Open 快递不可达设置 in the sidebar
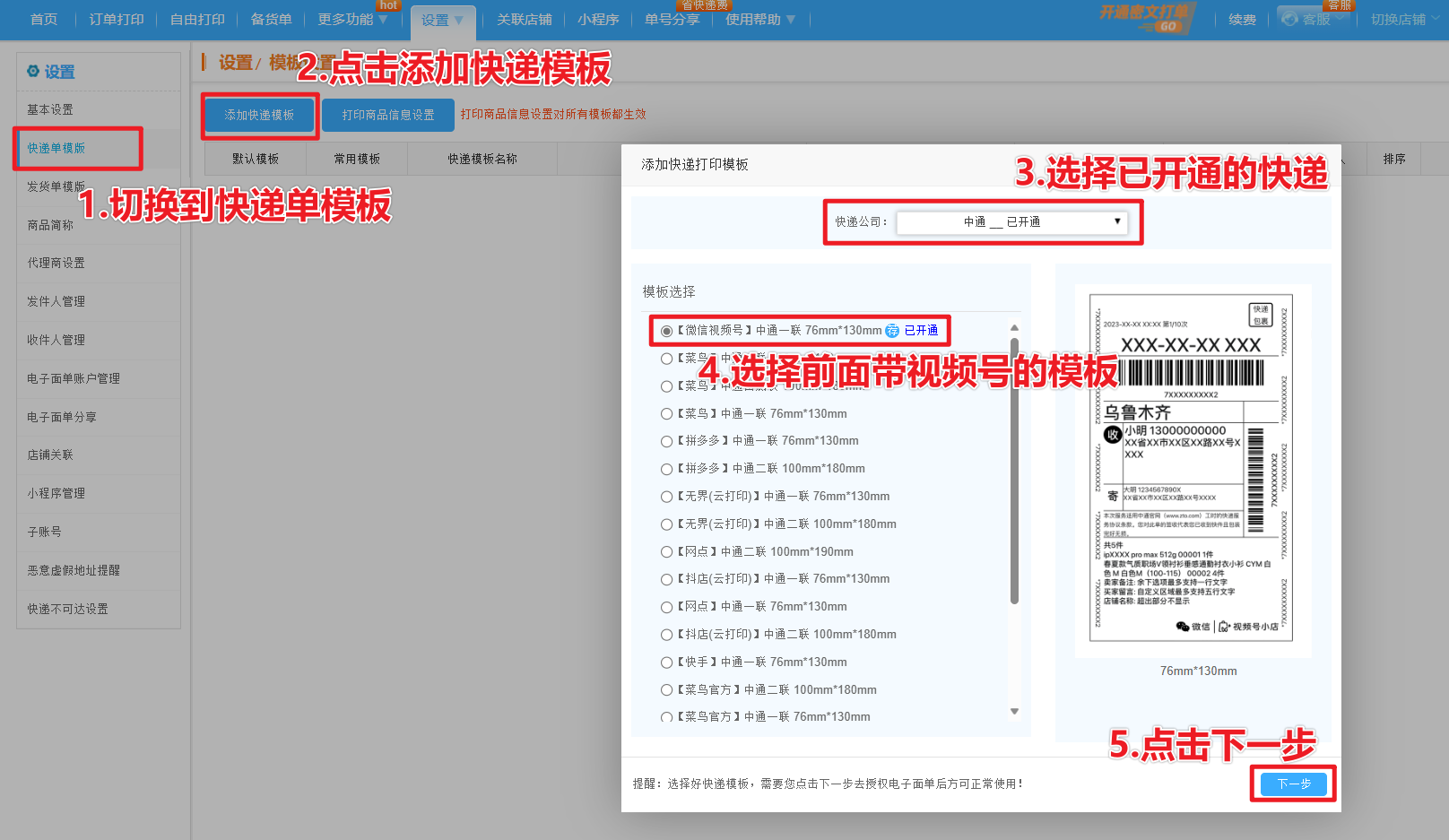Image resolution: width=1449 pixels, height=840 pixels. pyautogui.click(x=98, y=609)
